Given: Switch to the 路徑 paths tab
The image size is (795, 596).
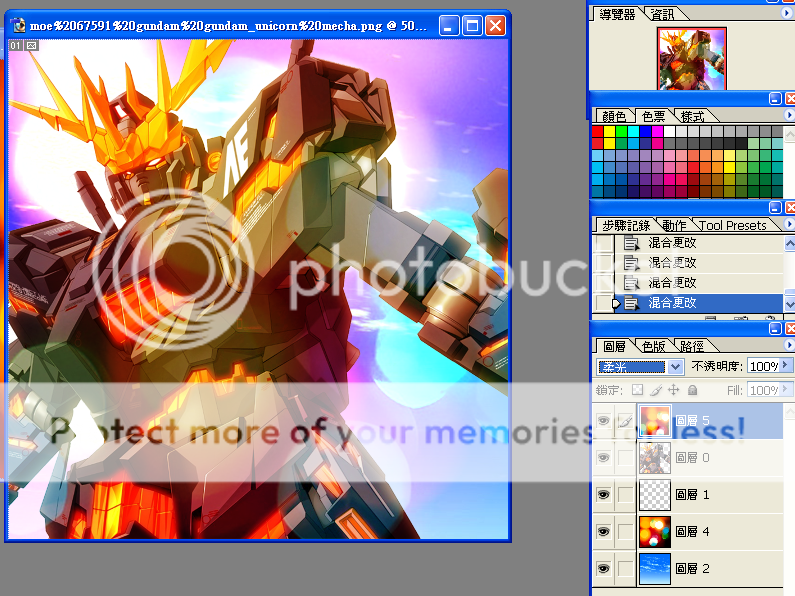Looking at the screenshot, I should [x=692, y=346].
